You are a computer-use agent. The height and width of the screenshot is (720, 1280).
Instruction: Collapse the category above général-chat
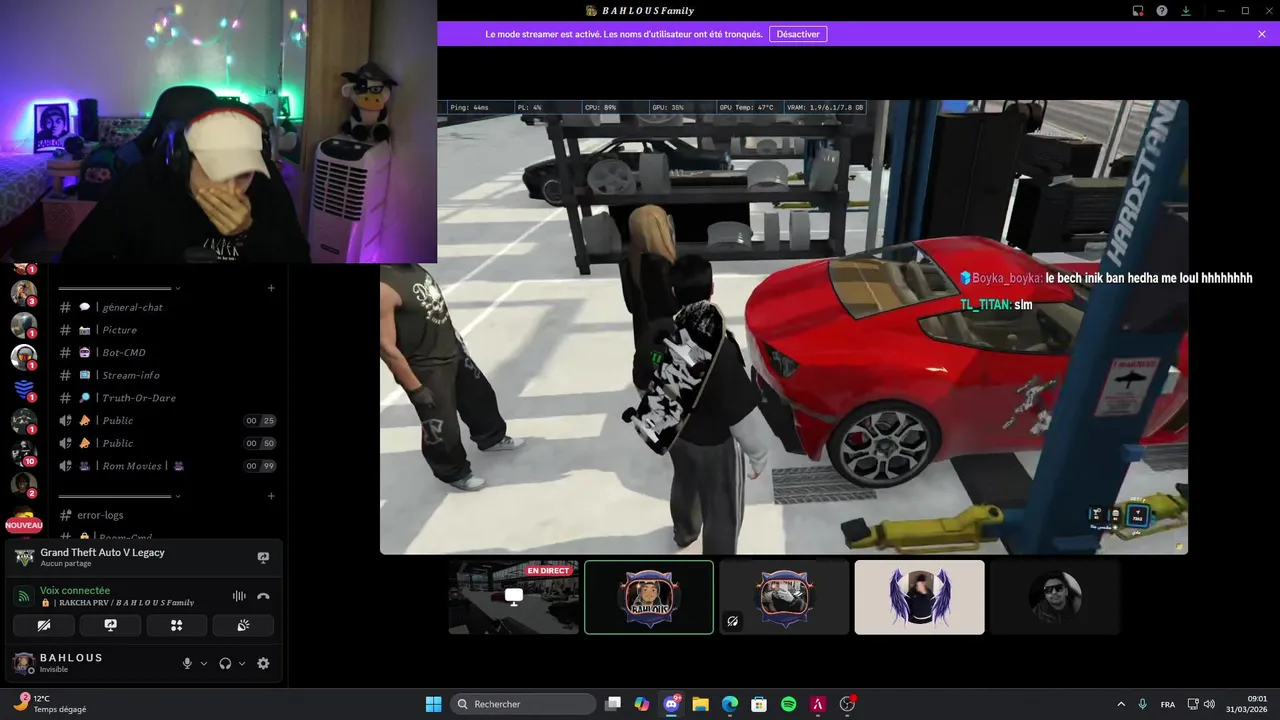point(120,289)
